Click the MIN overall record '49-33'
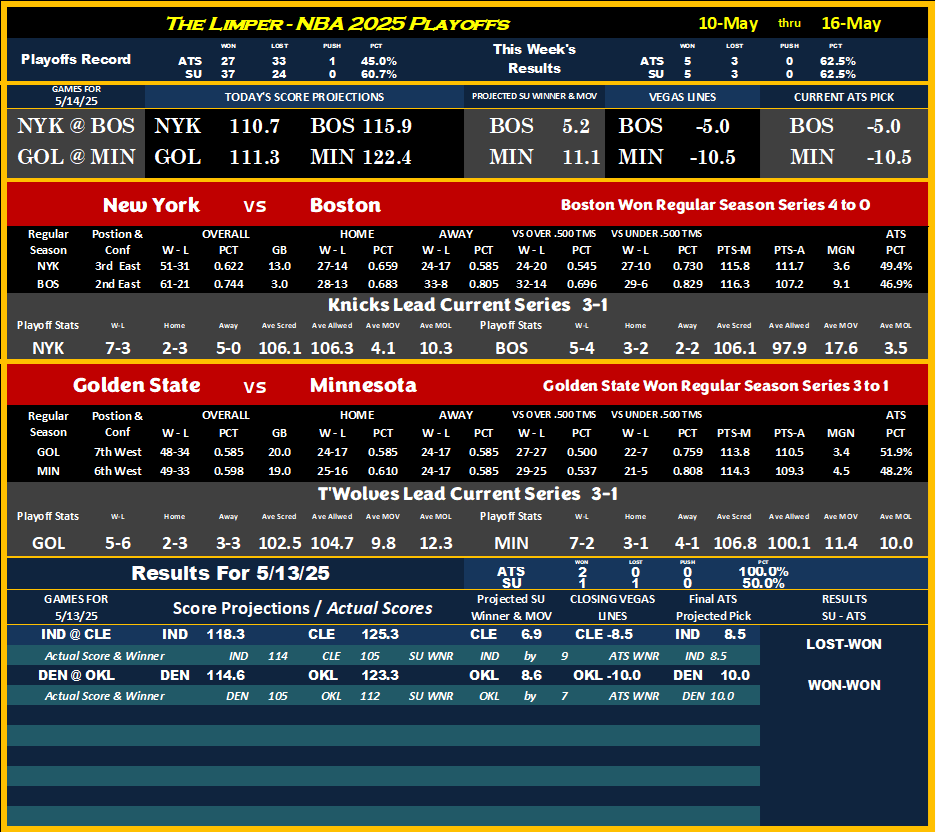This screenshot has height=833, width=936. (174, 471)
